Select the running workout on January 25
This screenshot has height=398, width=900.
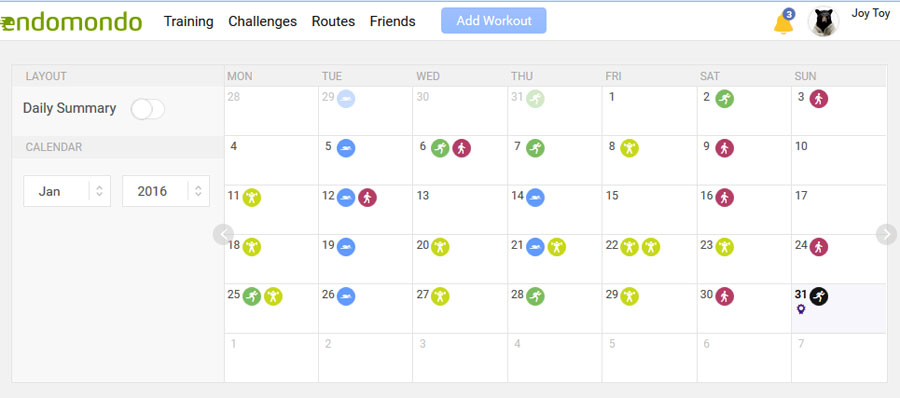tap(251, 296)
